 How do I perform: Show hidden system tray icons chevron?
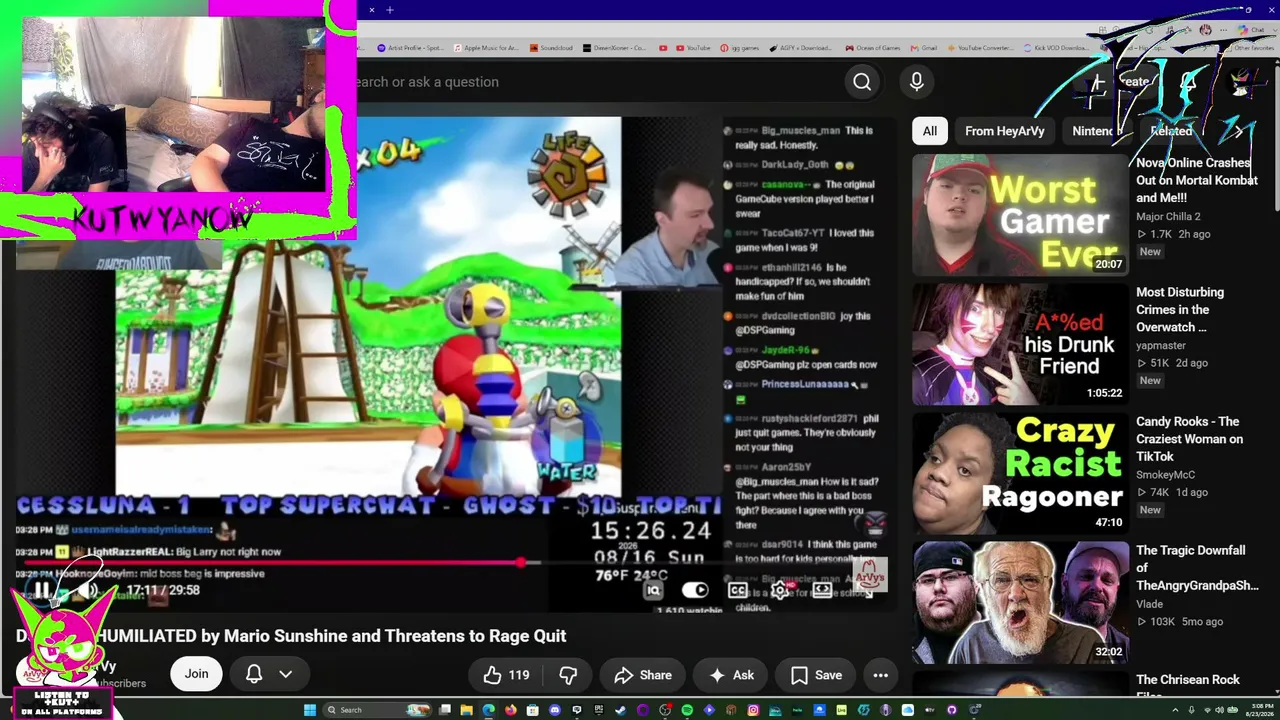(x=1176, y=710)
